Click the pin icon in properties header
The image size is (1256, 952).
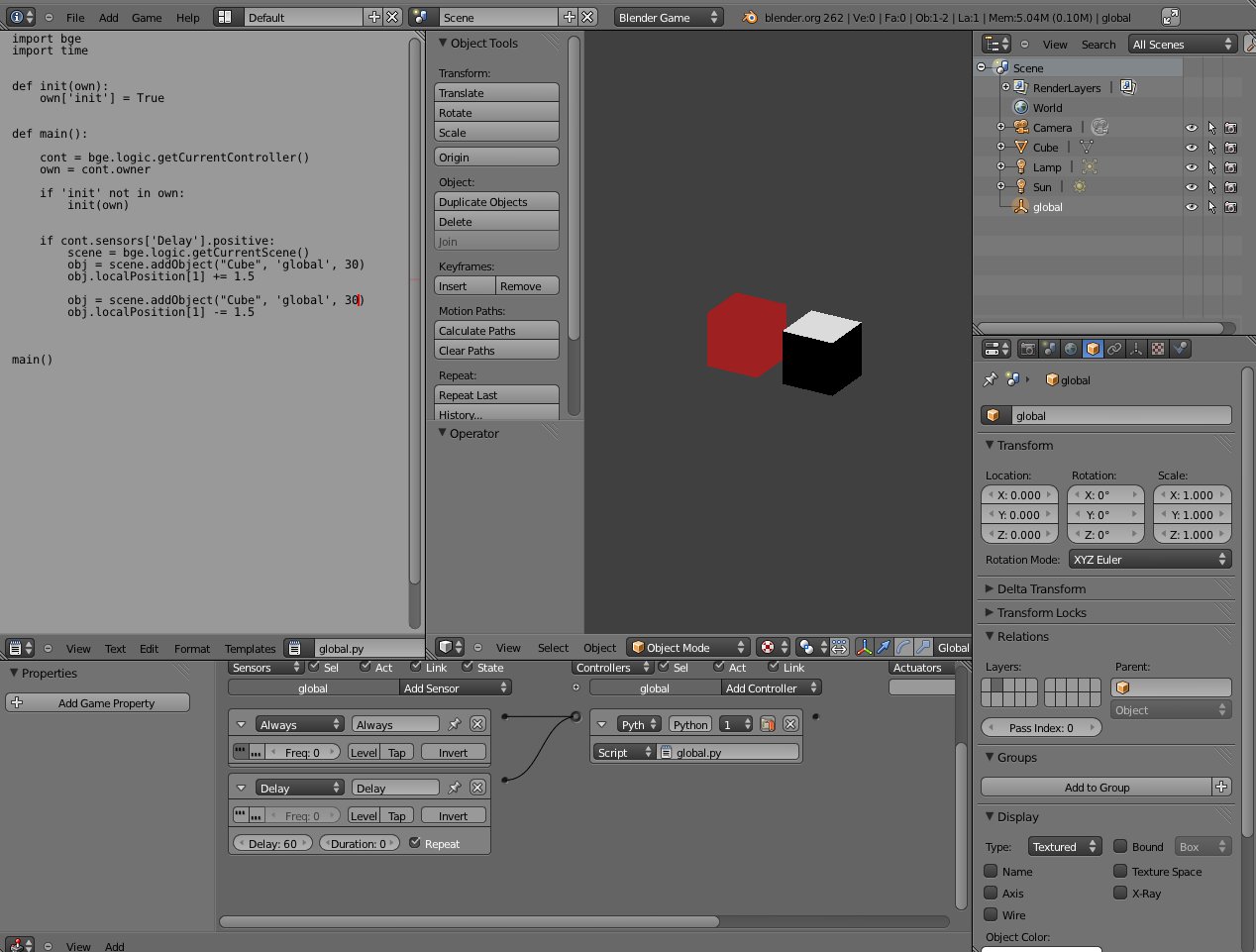click(x=990, y=379)
